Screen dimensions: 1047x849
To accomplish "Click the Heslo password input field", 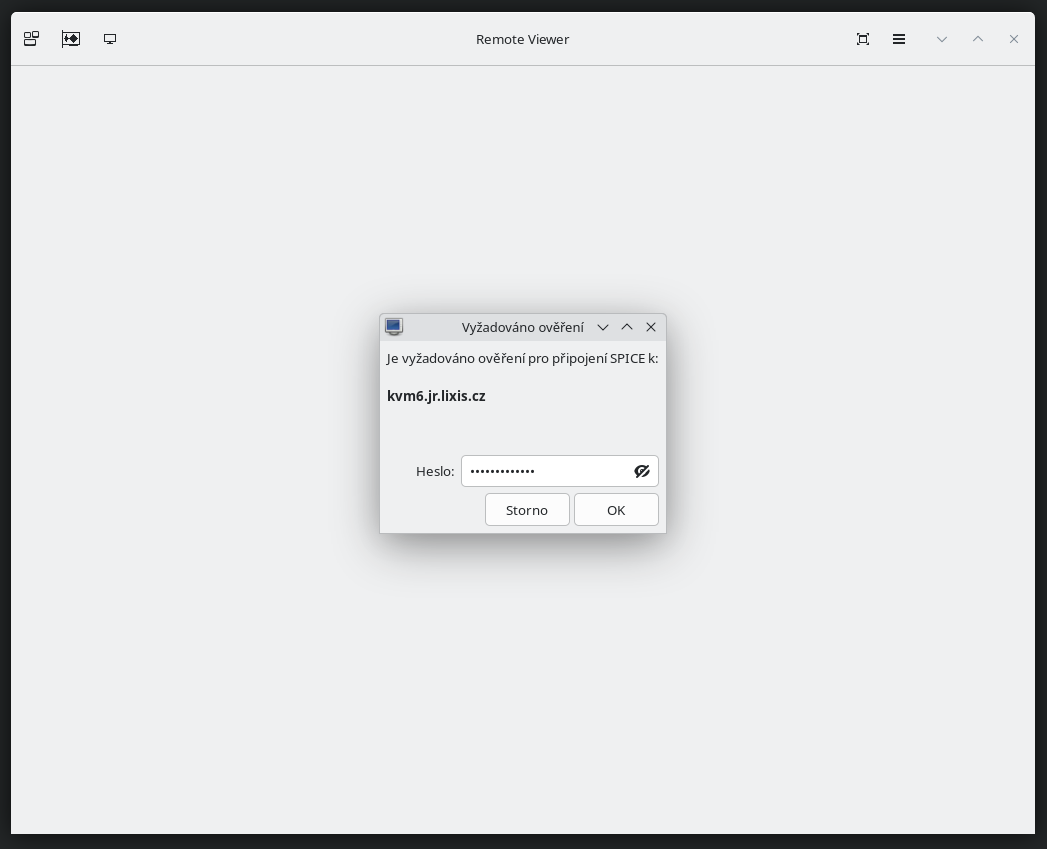I will [545, 471].
